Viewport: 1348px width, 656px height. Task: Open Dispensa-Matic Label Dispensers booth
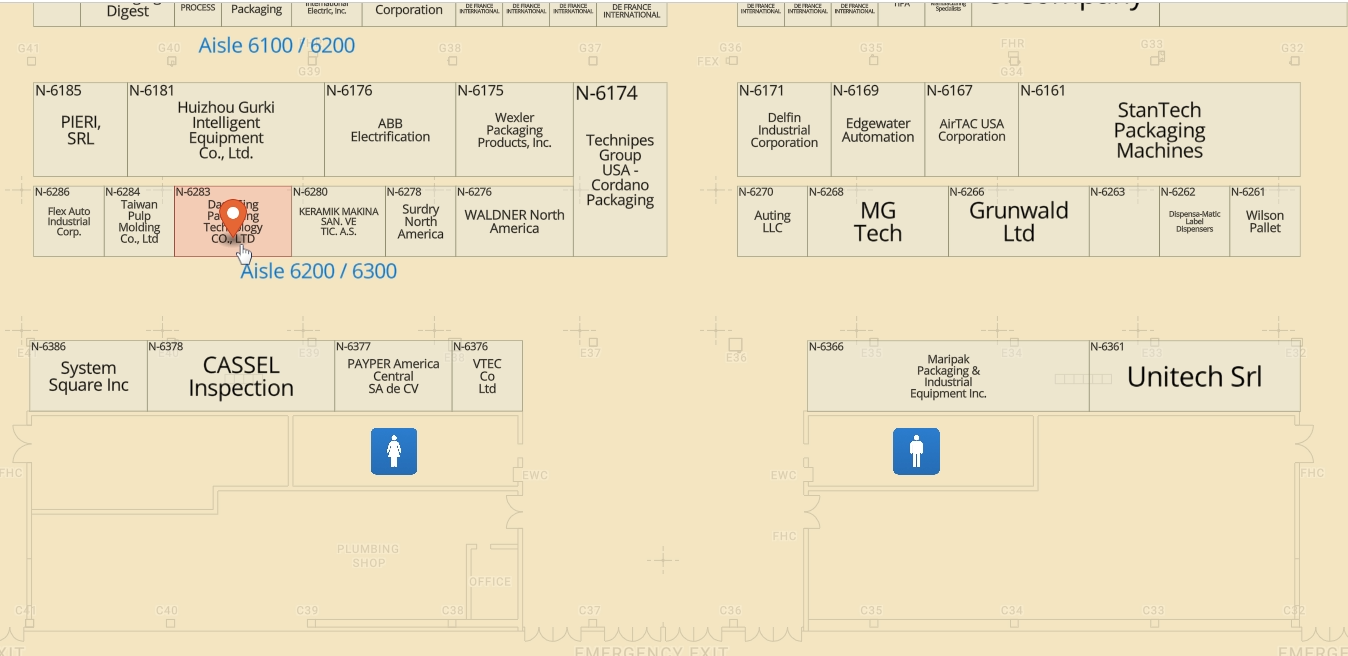tap(1195, 221)
